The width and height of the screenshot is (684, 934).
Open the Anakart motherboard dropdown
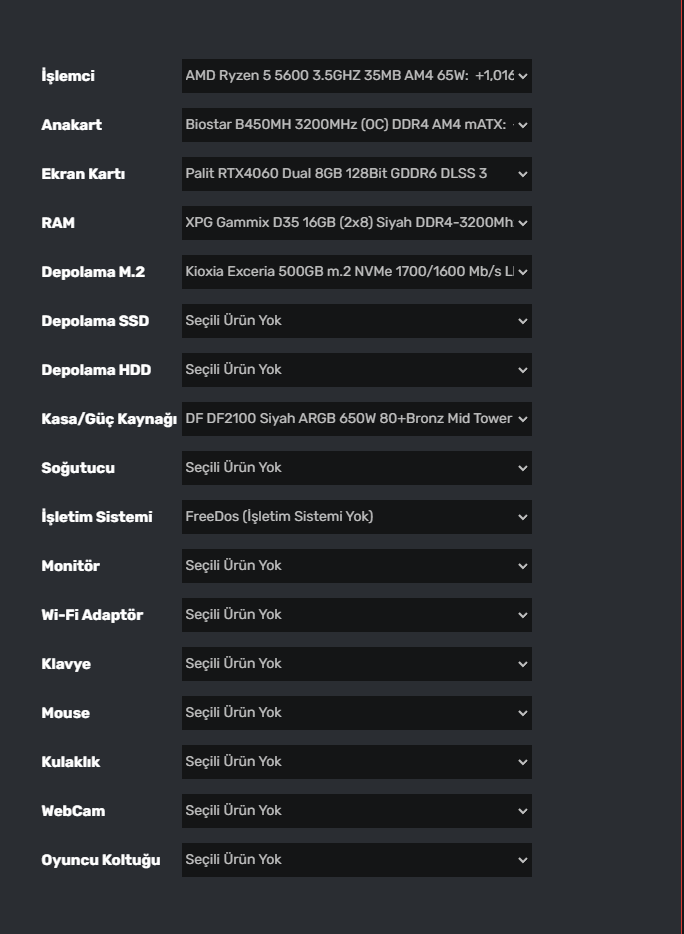(356, 125)
